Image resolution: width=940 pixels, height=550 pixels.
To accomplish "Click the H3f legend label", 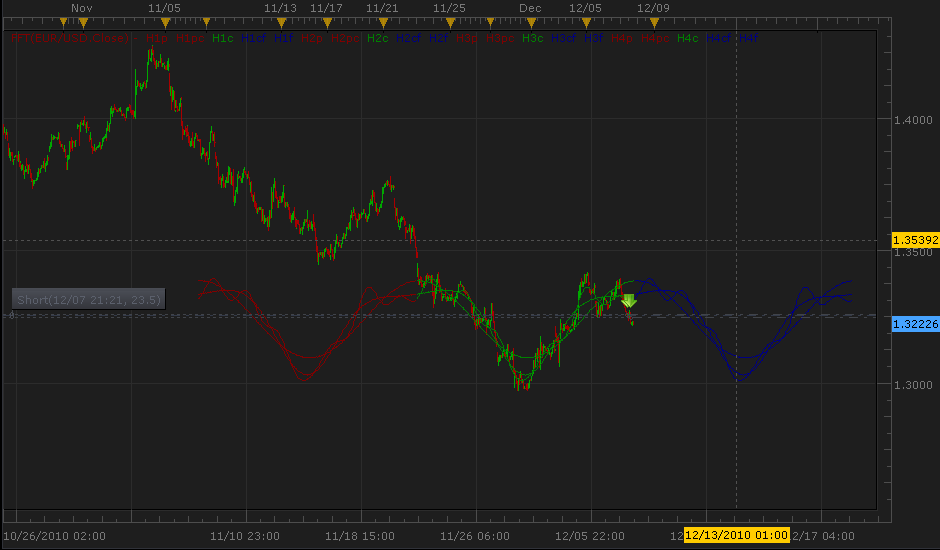I will coord(593,38).
